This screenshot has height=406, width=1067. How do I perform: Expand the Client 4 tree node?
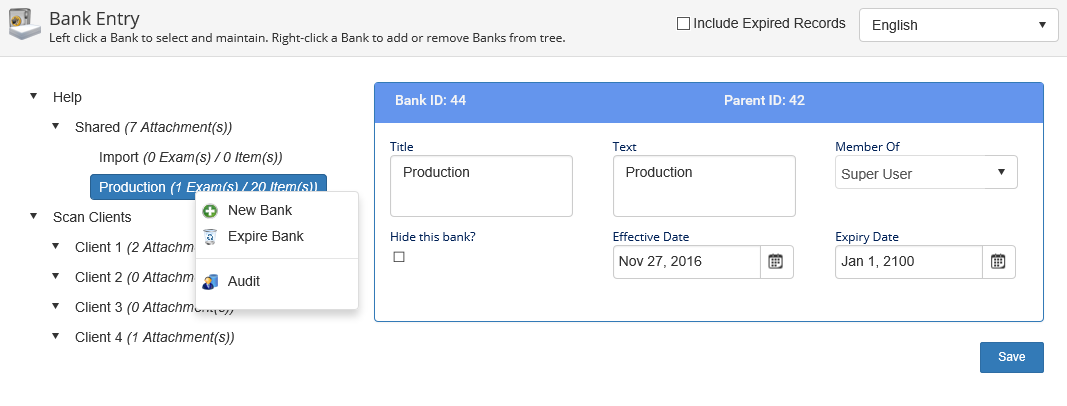tap(56, 337)
